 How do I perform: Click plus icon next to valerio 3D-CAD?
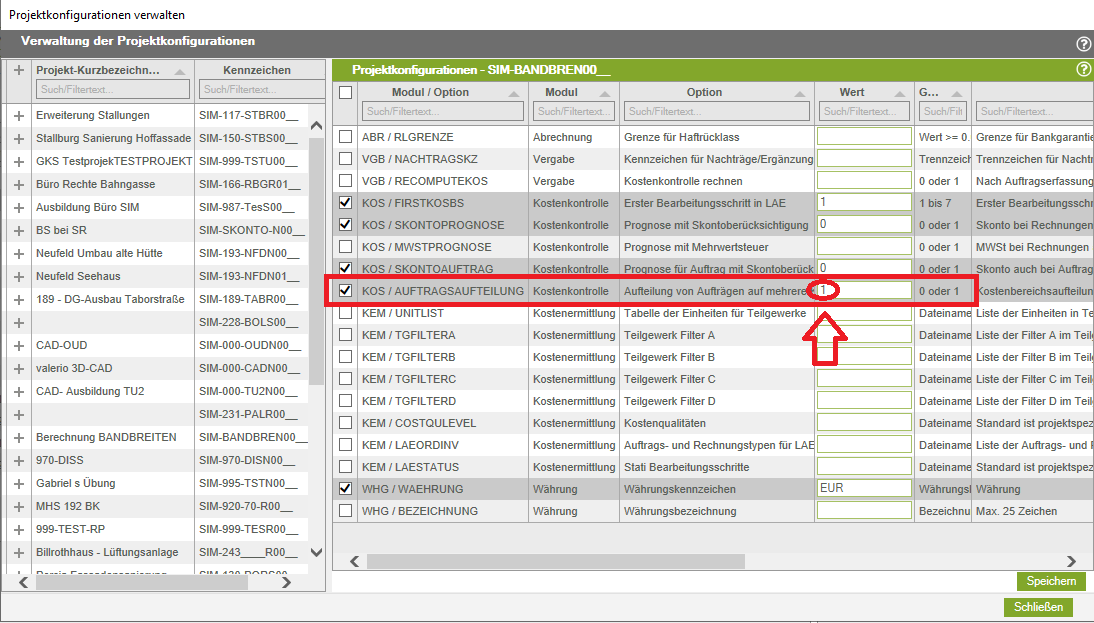tap(19, 369)
